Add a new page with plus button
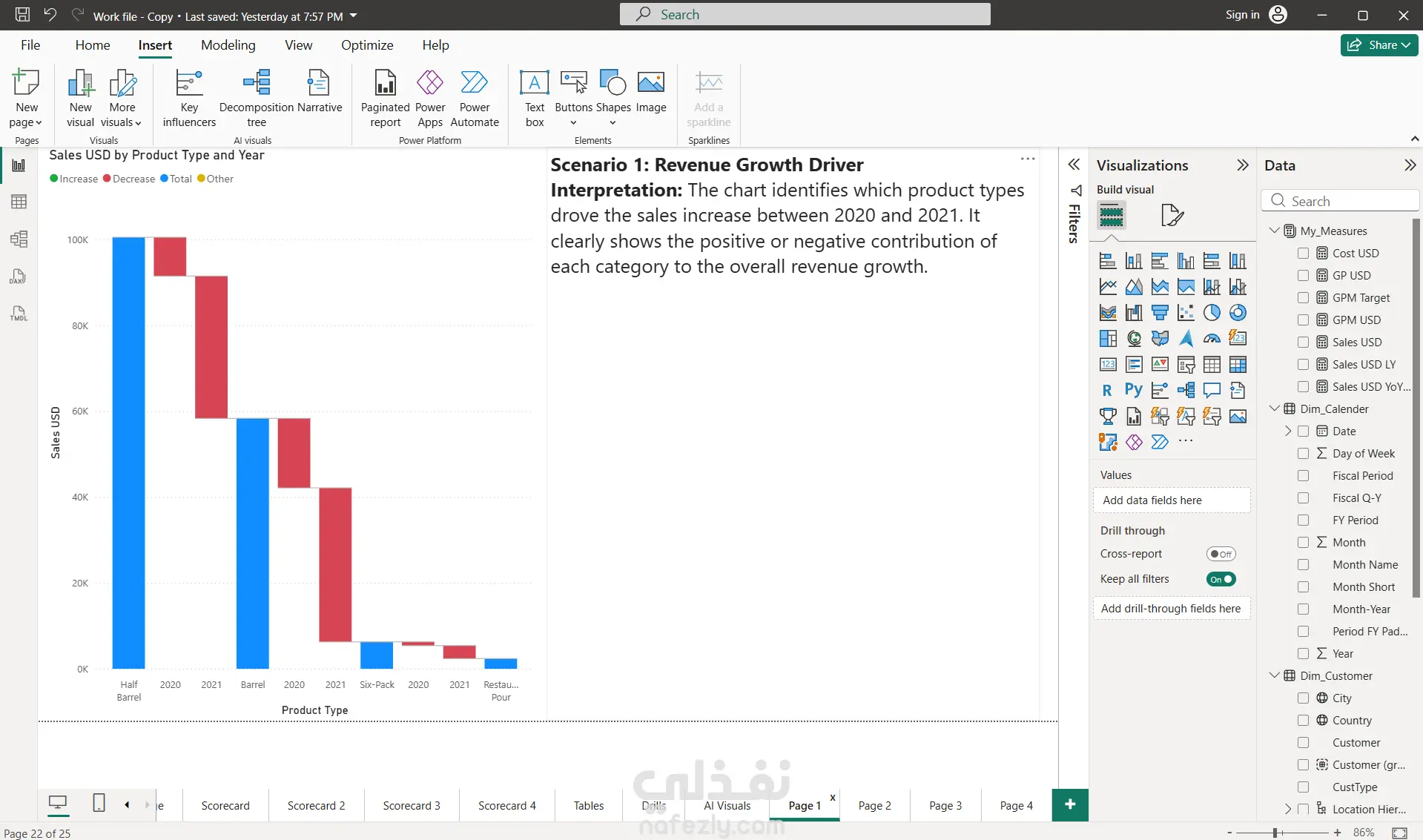 click(x=1069, y=804)
